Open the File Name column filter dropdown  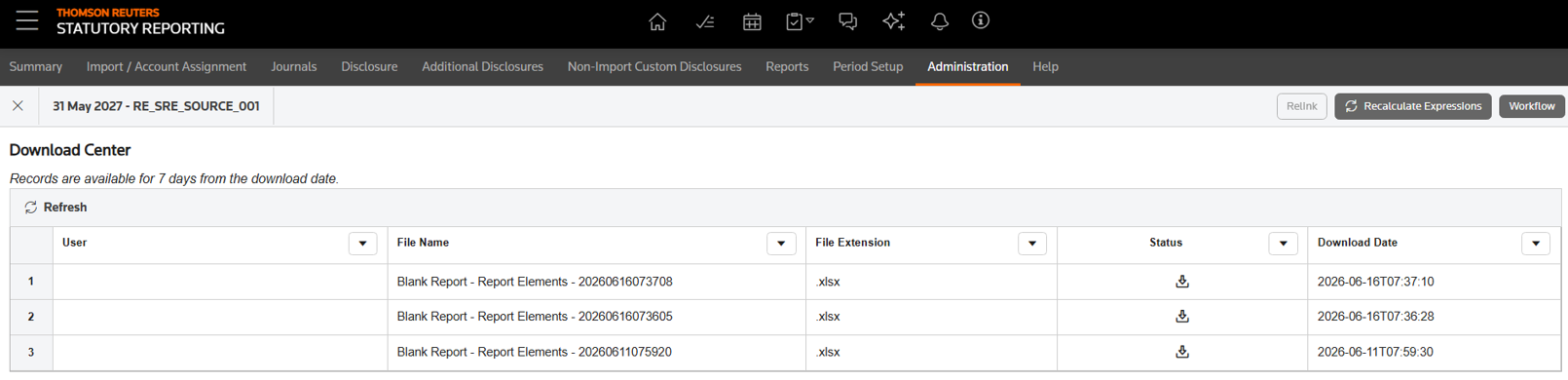[x=781, y=244]
